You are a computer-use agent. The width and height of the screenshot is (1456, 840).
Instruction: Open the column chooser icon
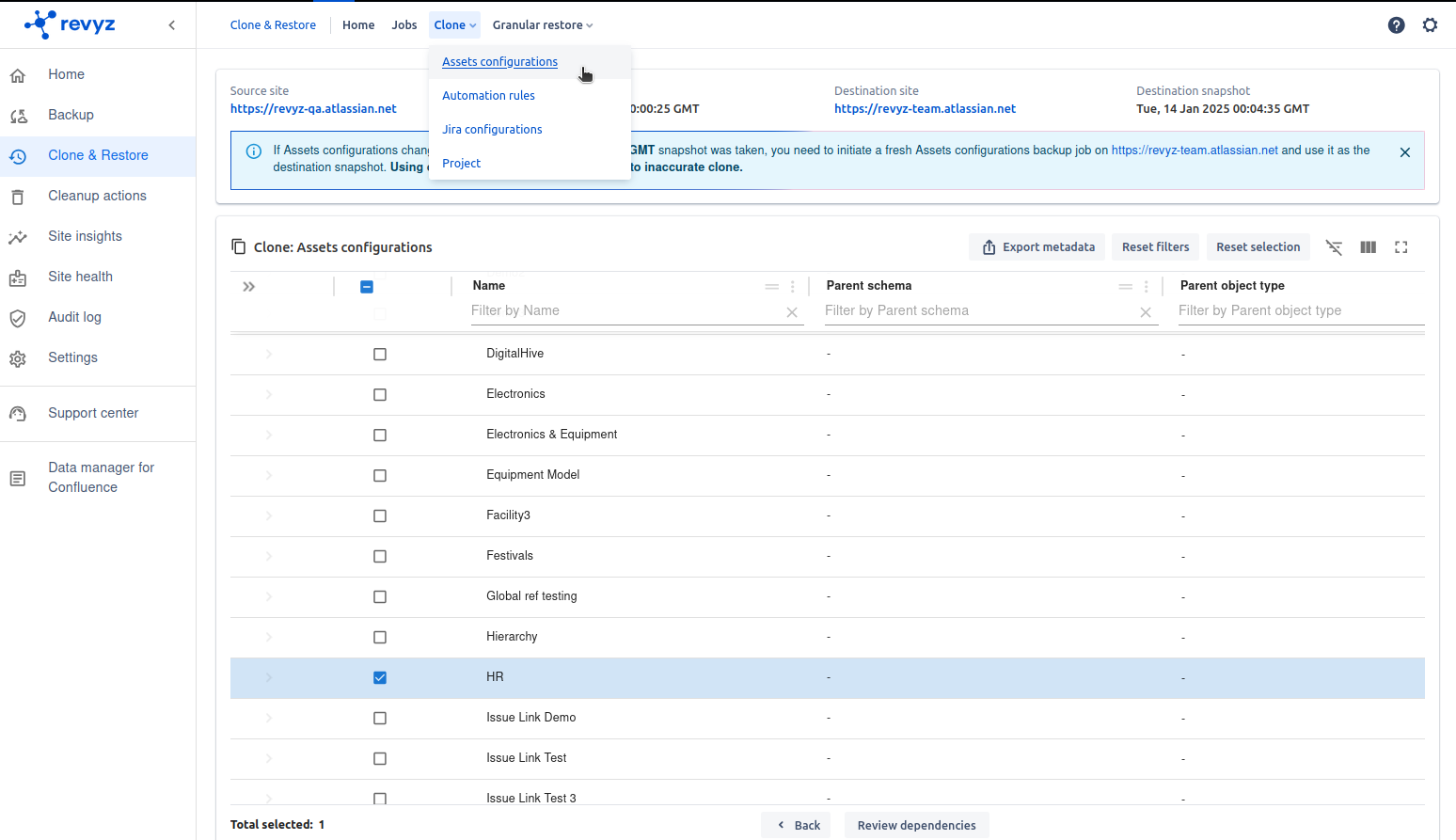pos(1368,247)
